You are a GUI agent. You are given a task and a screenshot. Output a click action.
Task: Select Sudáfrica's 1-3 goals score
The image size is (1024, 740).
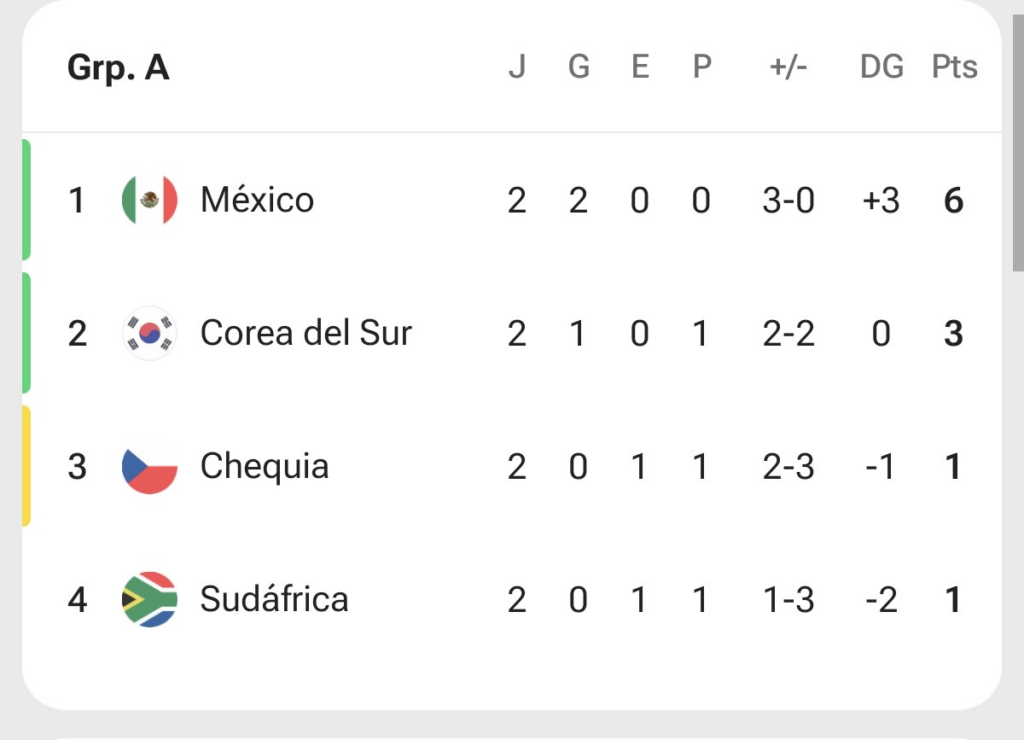[x=788, y=600]
